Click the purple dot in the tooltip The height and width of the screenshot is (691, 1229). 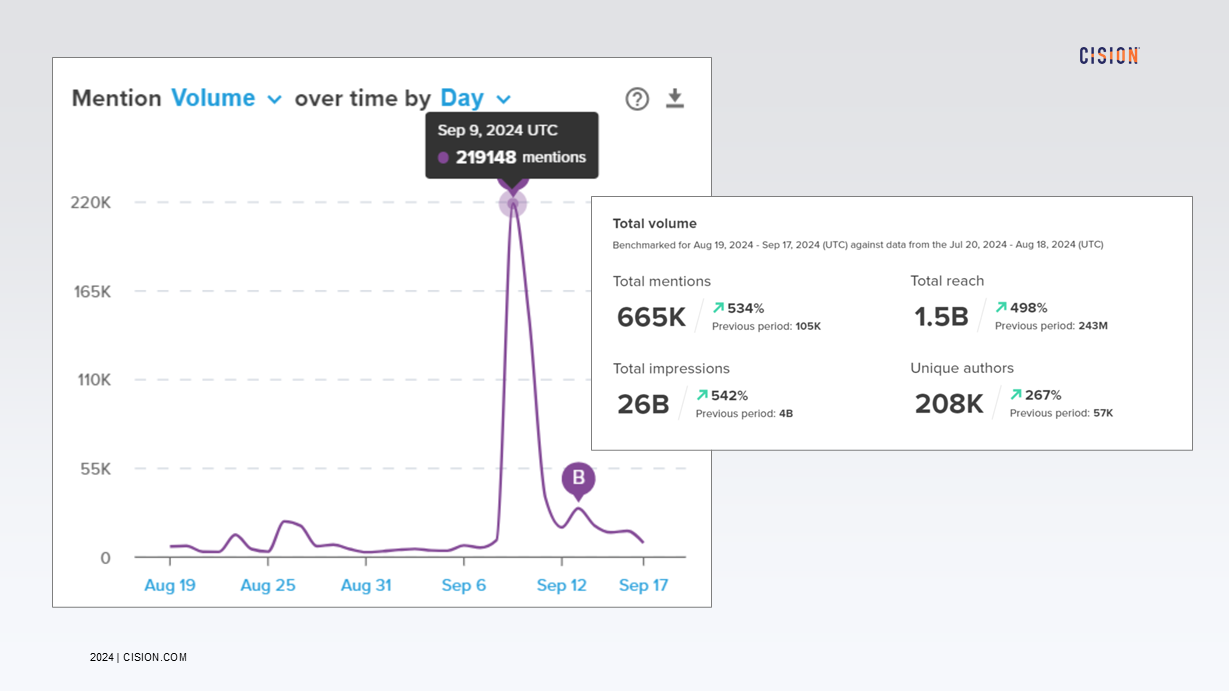tap(442, 158)
